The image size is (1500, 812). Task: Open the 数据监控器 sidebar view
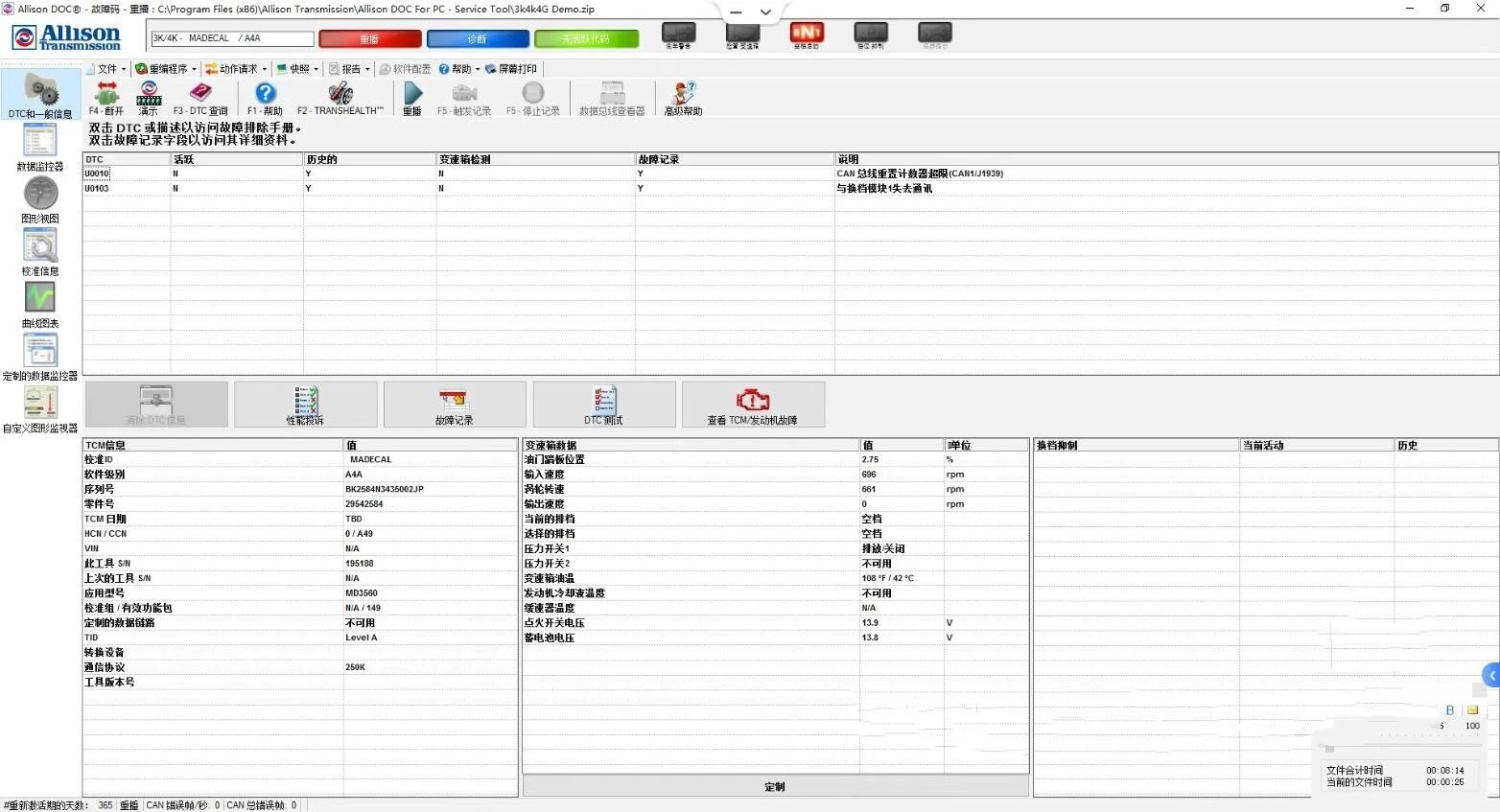point(40,146)
